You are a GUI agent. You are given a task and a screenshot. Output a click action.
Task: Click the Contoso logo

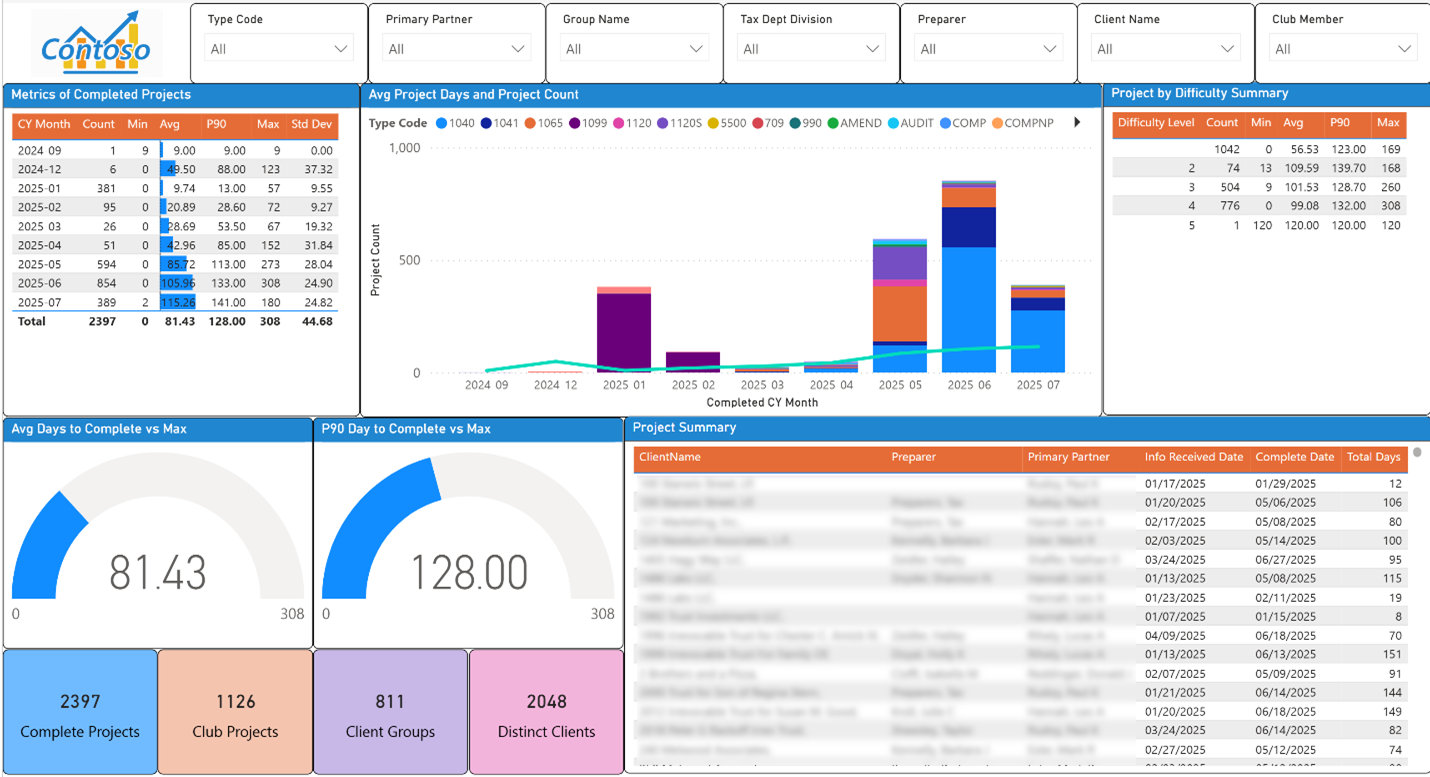(95, 42)
